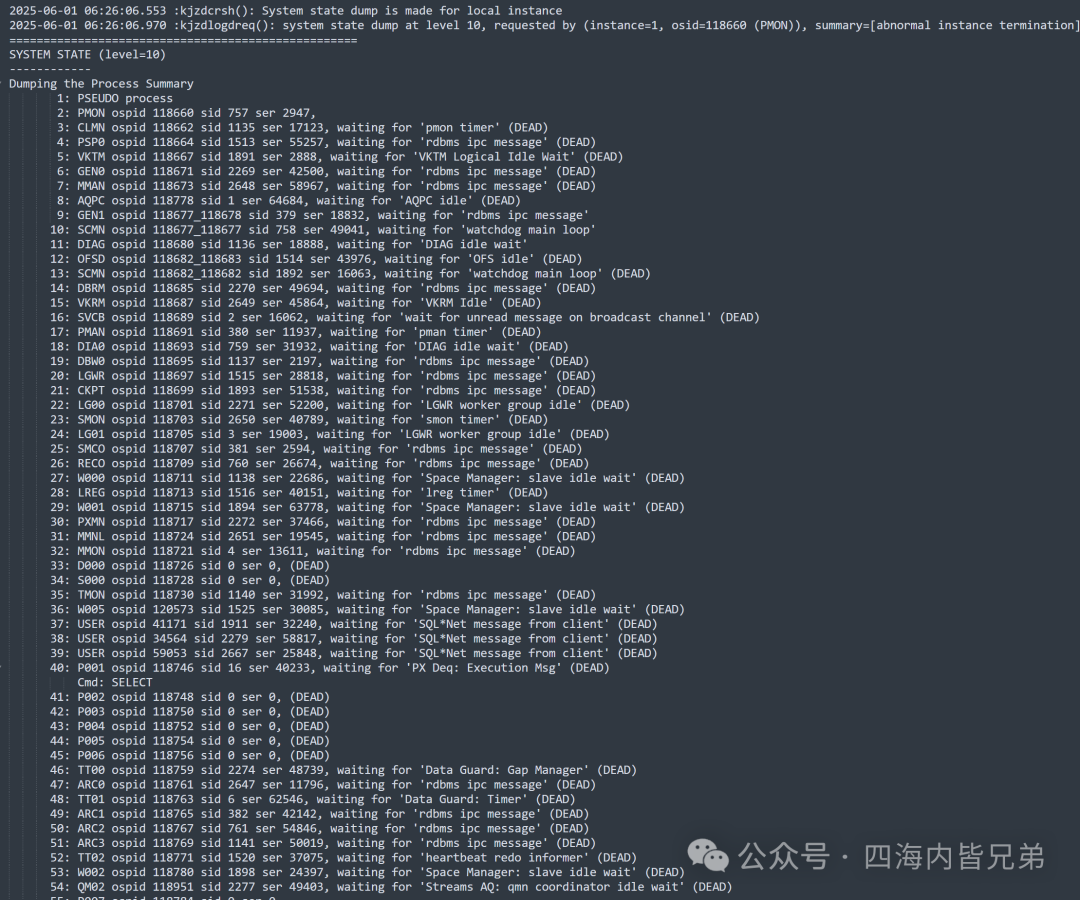Viewport: 1080px width, 900px height.
Task: Click the GEN1 ospid 118677_118678 line
Action: 323,216
